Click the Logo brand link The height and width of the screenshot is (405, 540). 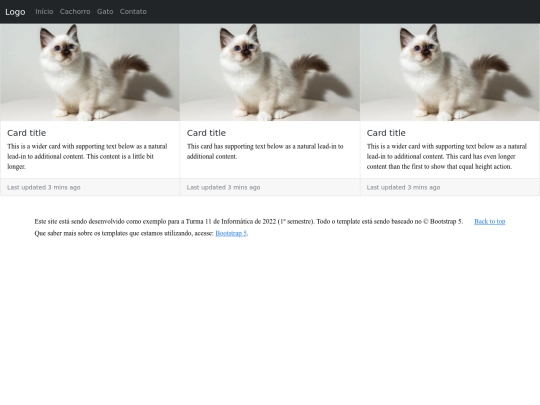point(15,12)
